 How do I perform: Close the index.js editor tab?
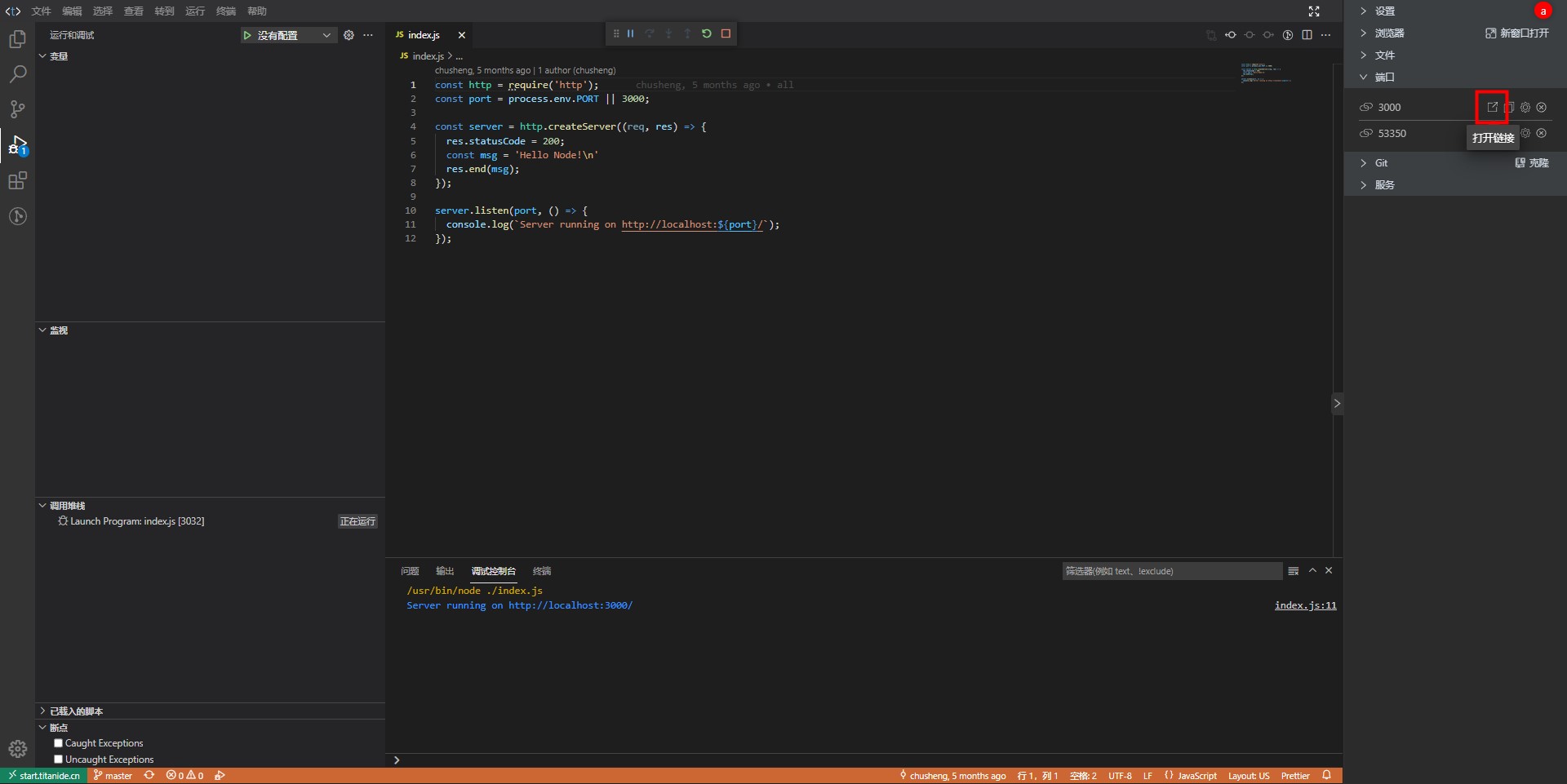[462, 35]
